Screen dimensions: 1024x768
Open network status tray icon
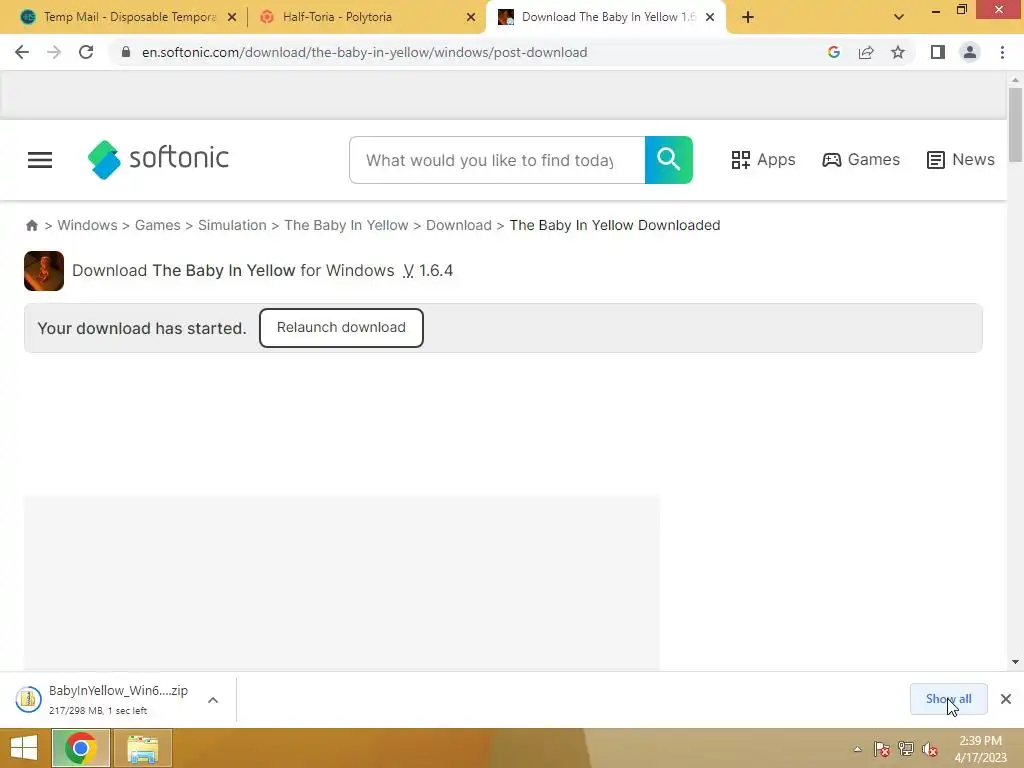906,749
